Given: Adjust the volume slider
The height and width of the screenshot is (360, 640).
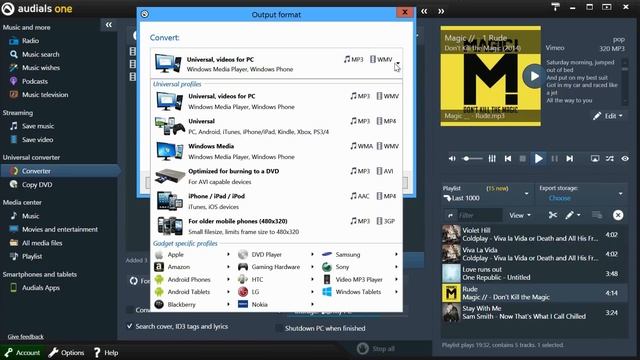Looking at the screenshot, I should point(472,159).
